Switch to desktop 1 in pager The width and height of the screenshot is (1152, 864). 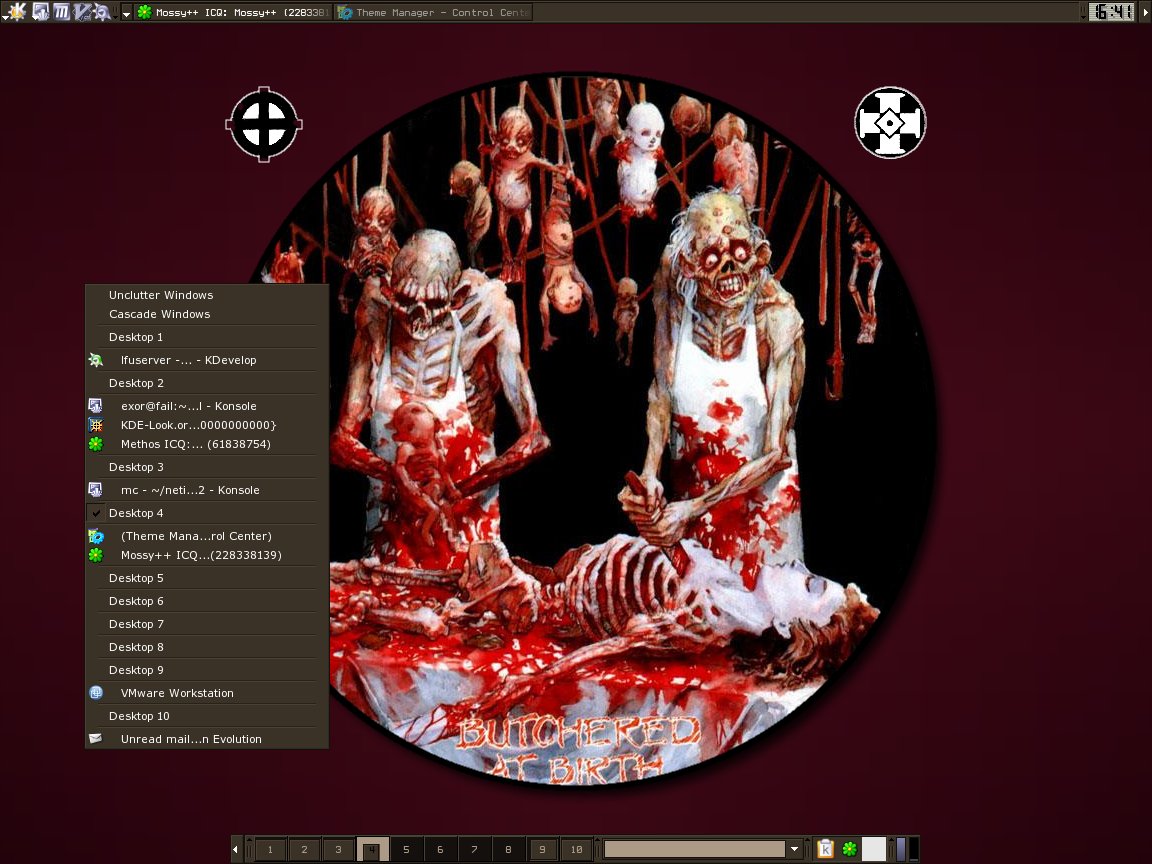pos(270,849)
